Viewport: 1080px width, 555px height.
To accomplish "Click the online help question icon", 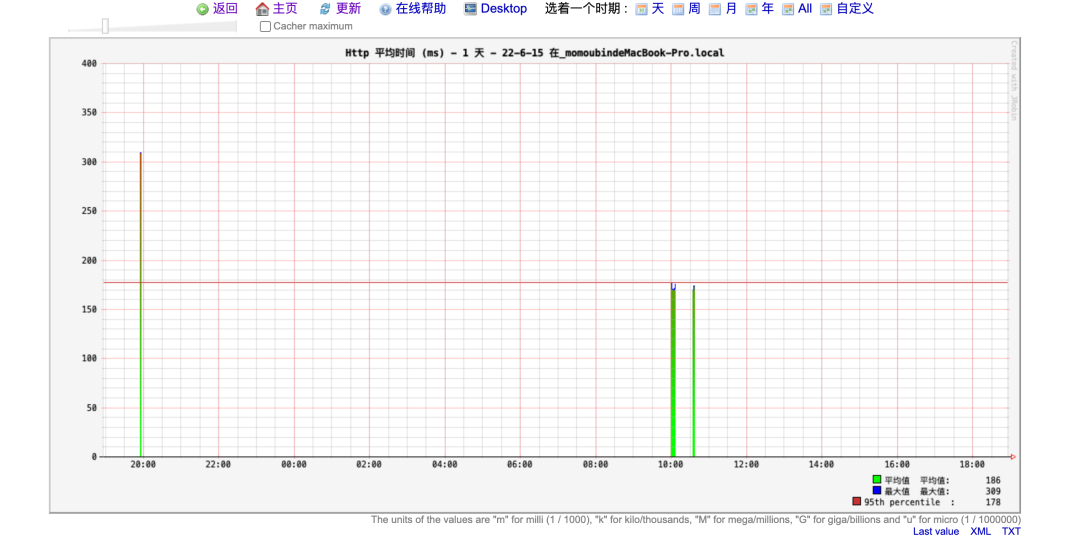I will click(x=385, y=9).
